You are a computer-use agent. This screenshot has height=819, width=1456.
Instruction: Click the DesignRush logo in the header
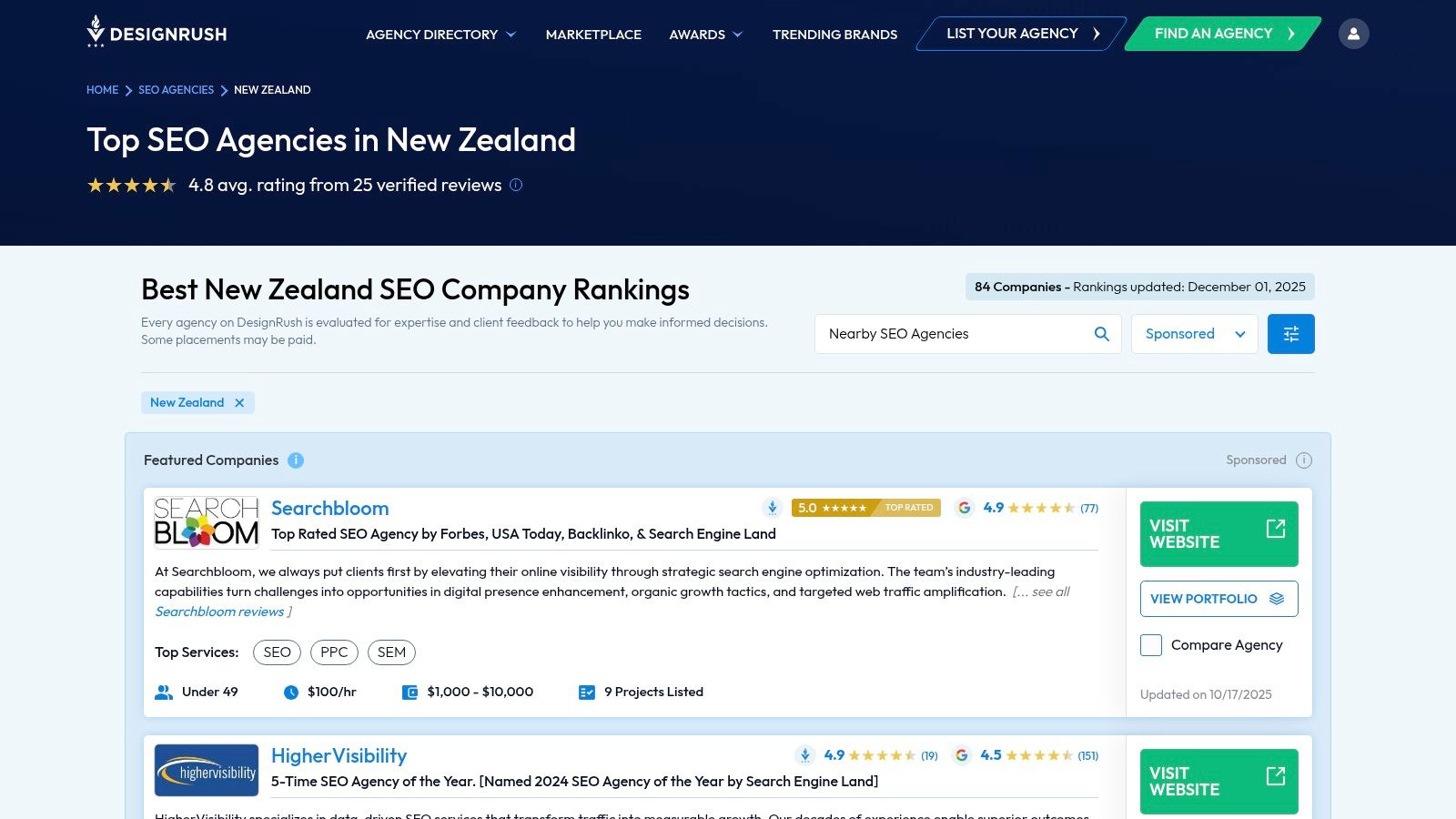pos(156,33)
